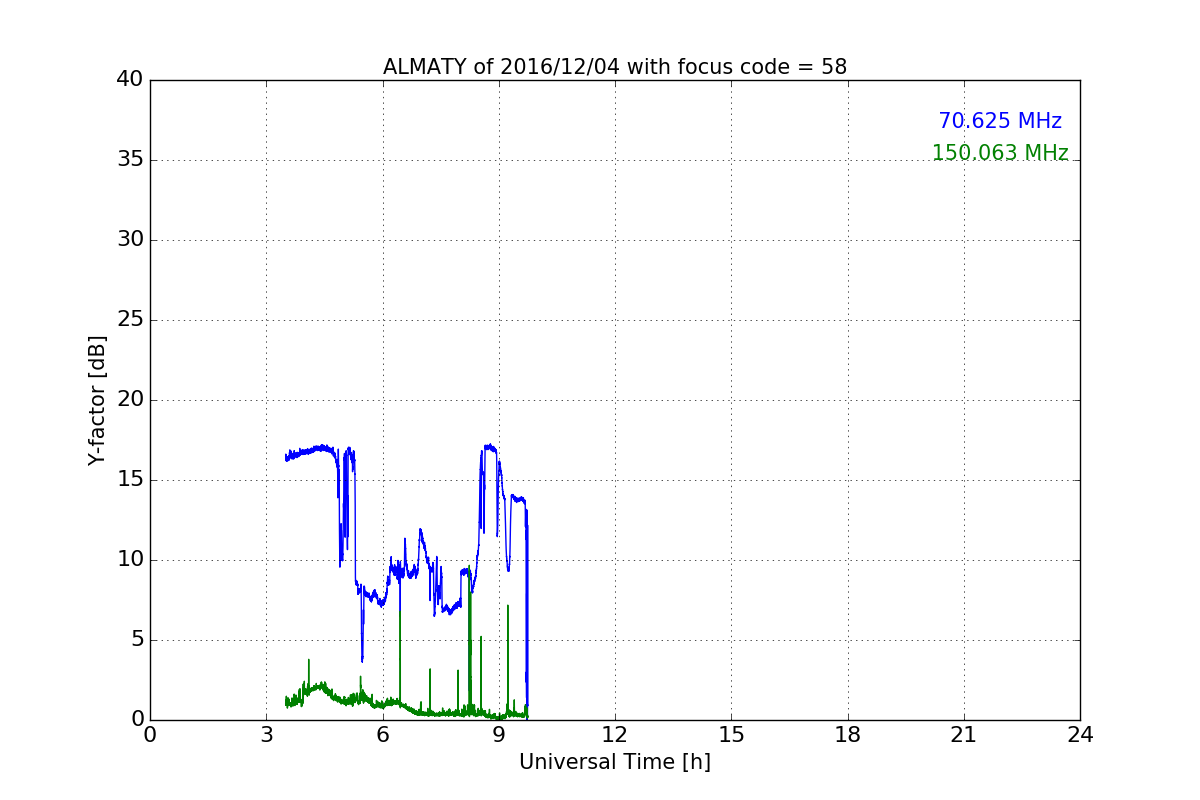Click the x-axis tick label '9'

[499, 734]
